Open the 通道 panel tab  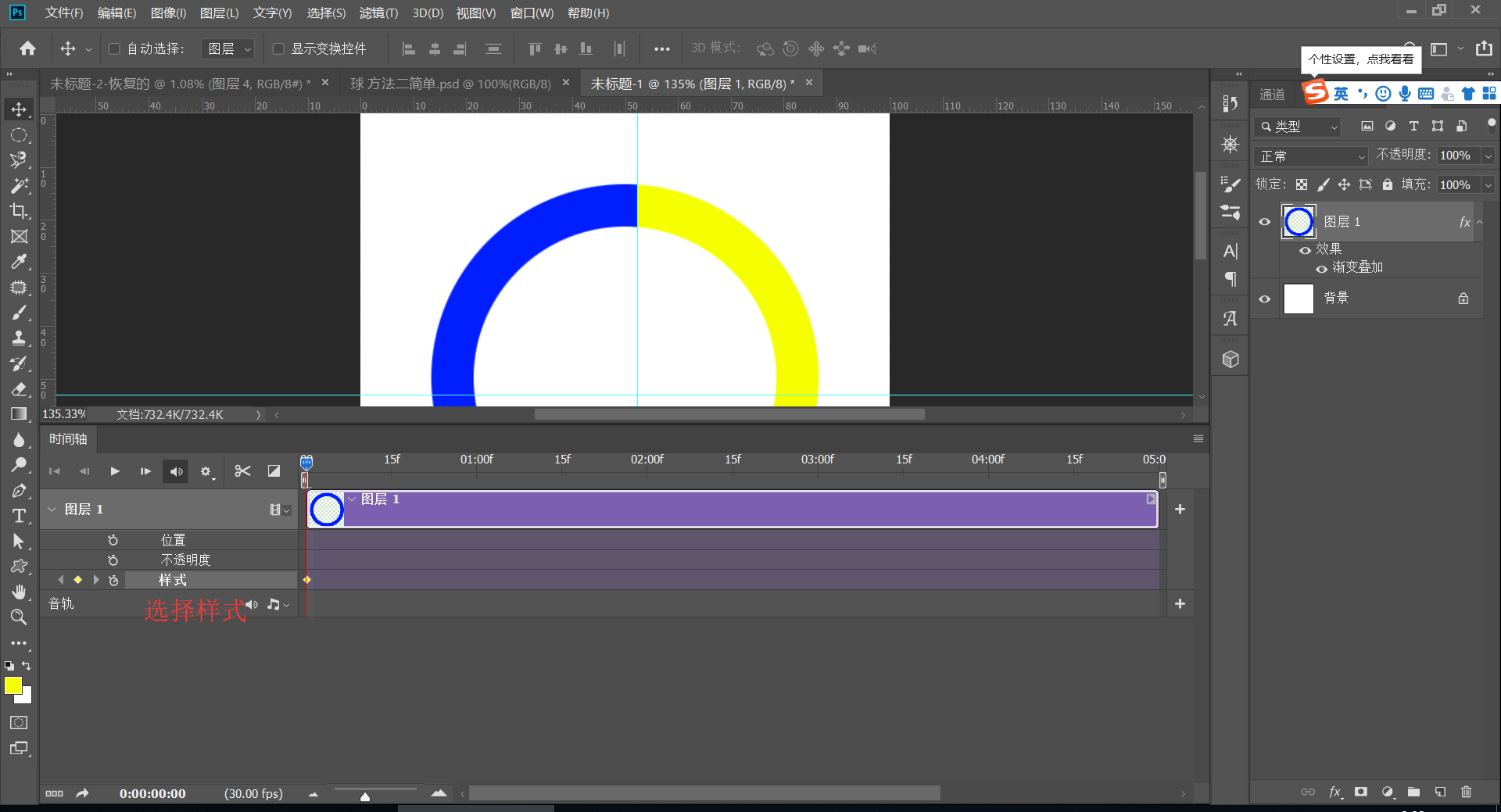tap(1272, 95)
